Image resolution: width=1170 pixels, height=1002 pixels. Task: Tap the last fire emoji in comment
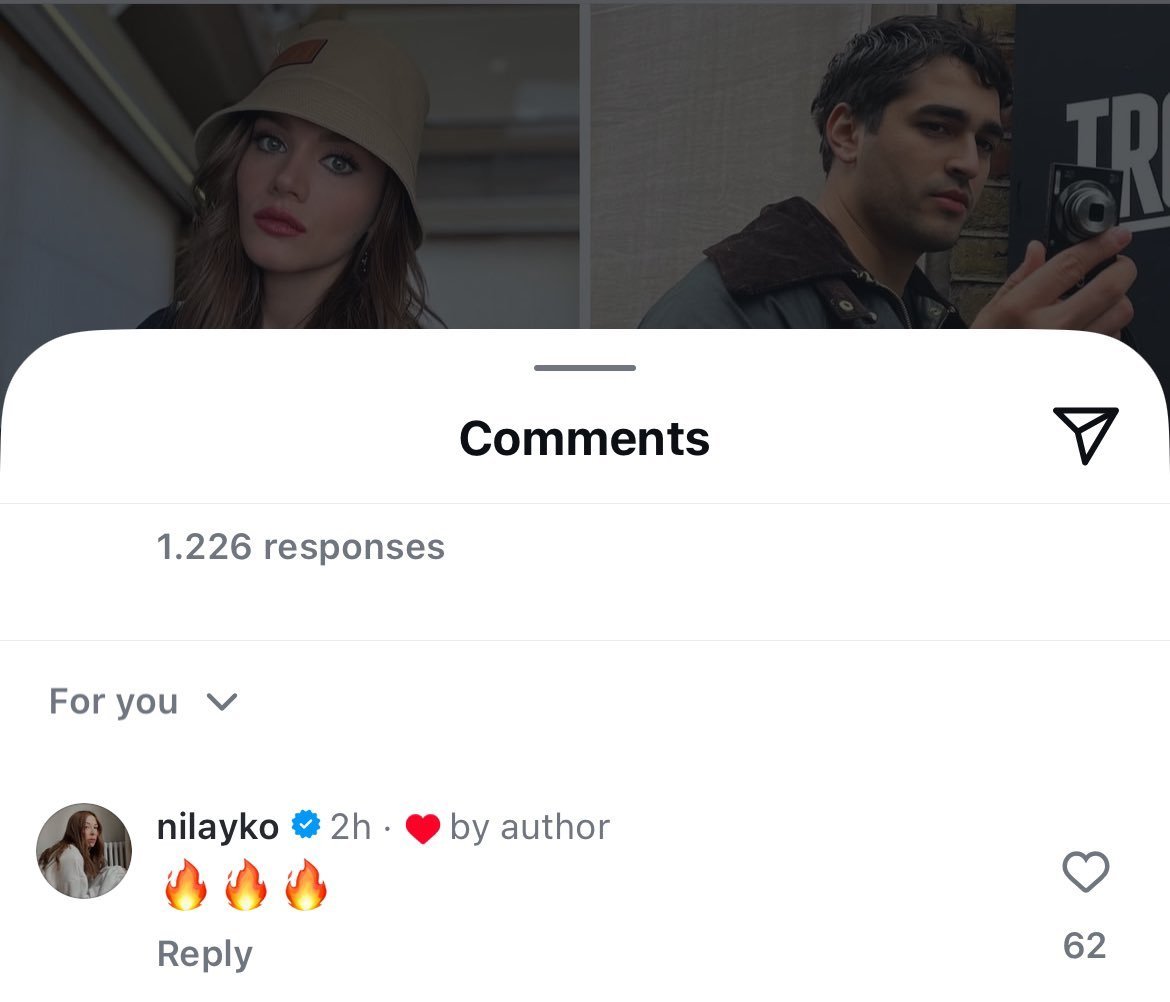(x=306, y=887)
